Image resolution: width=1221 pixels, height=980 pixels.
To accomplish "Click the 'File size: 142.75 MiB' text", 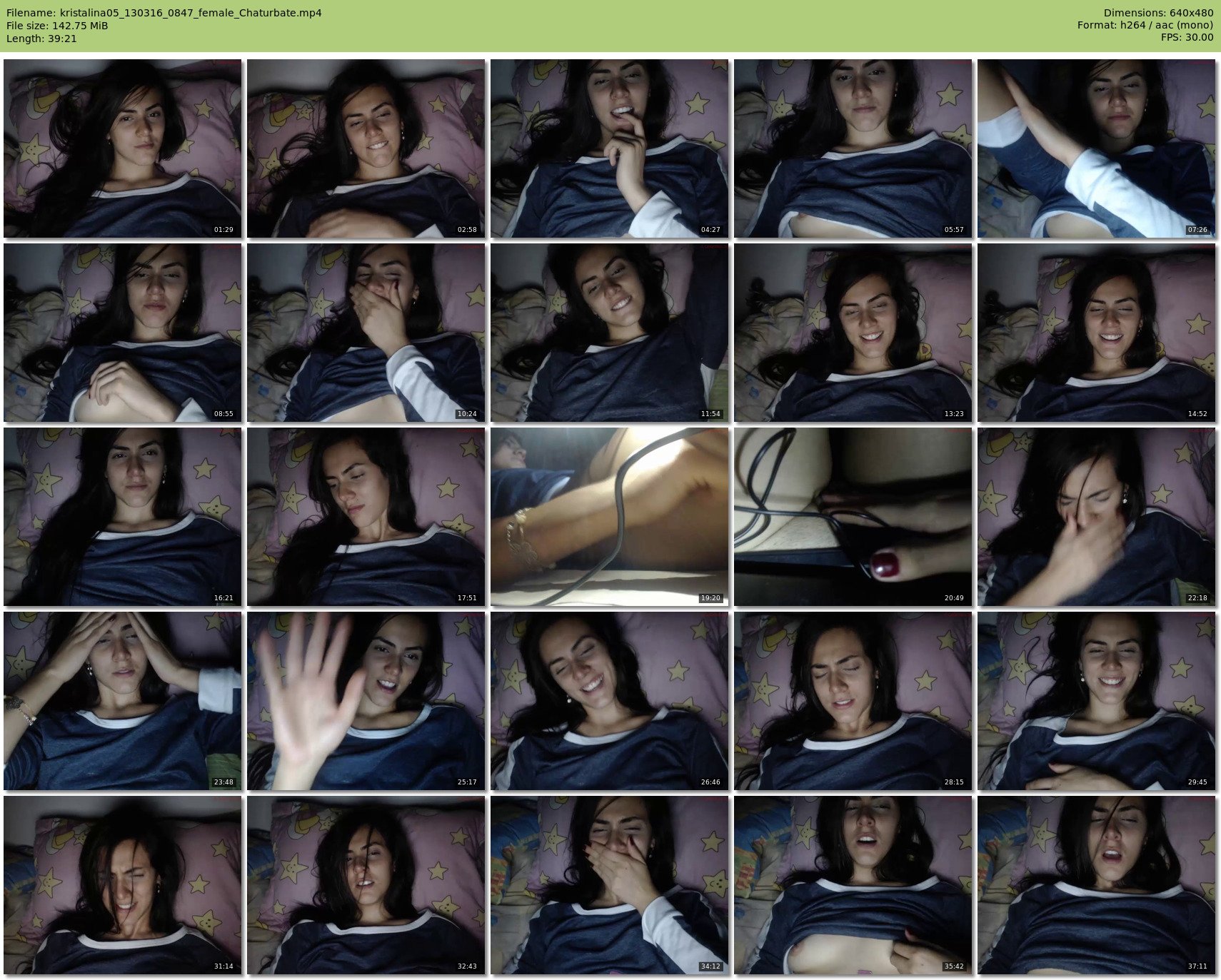I will tap(57, 26).
